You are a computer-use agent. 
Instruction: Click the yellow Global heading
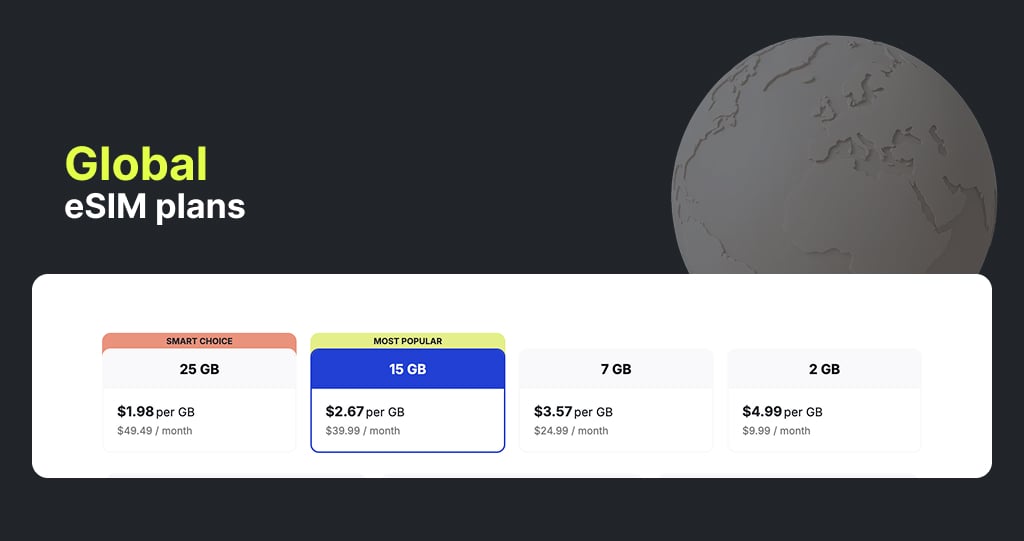coord(136,164)
